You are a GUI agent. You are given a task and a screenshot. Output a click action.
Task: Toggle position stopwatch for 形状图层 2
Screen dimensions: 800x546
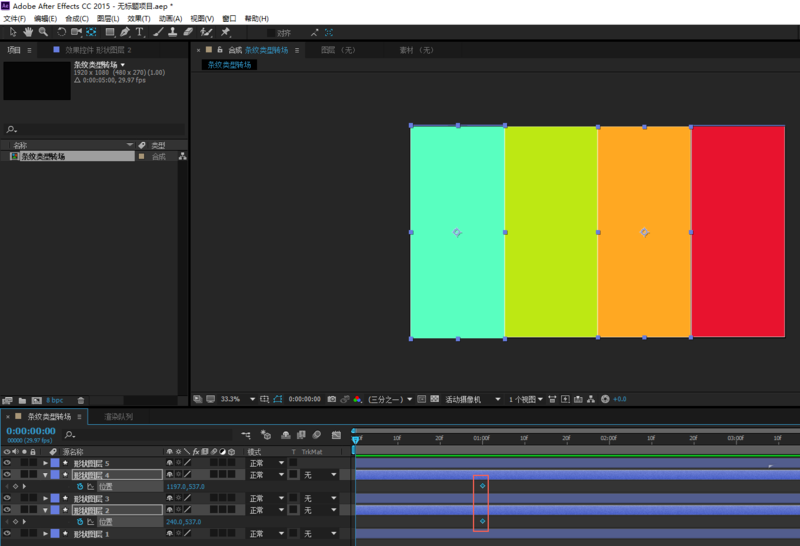[x=80, y=522]
